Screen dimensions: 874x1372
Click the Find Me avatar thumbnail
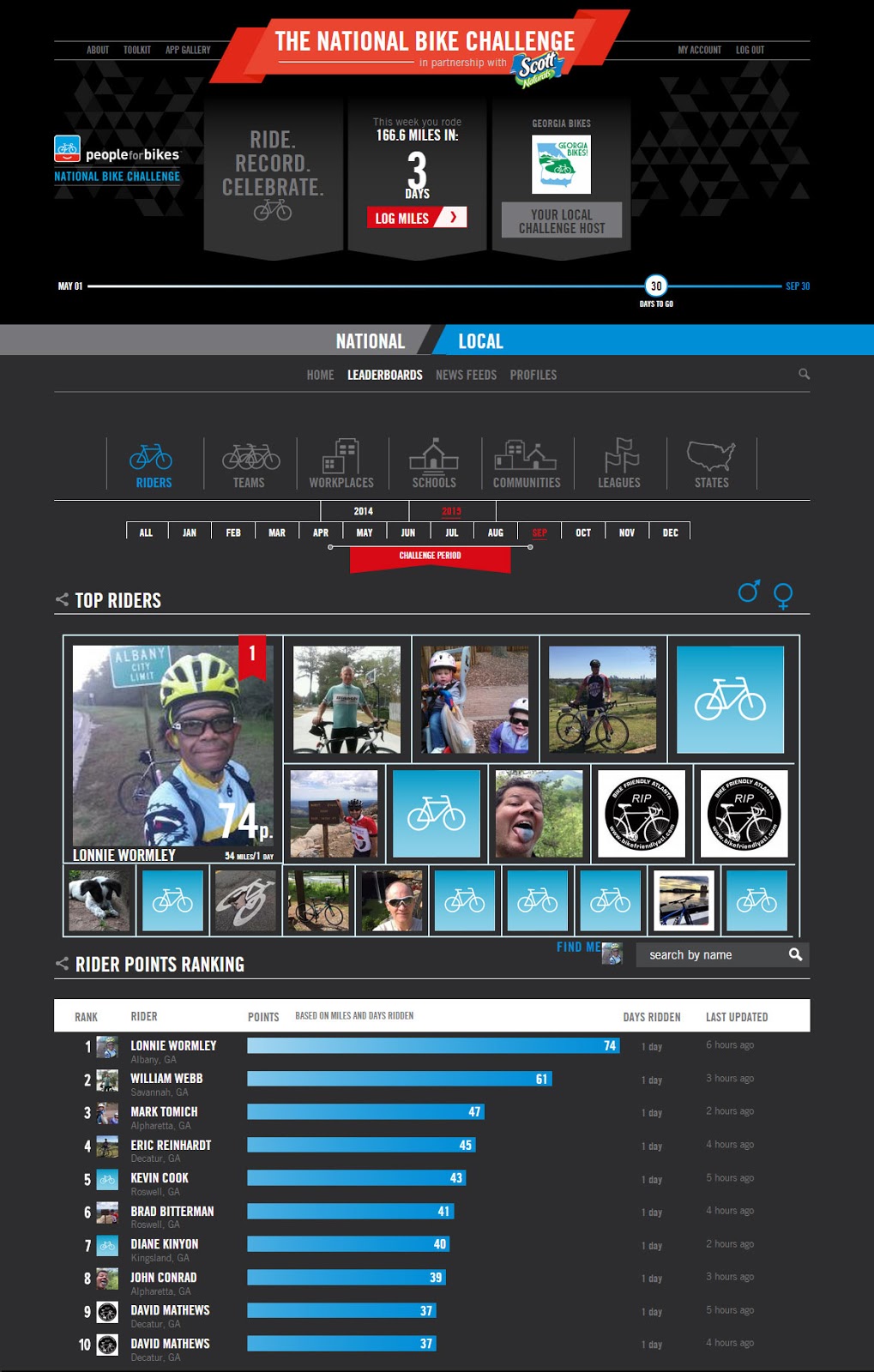(x=612, y=953)
